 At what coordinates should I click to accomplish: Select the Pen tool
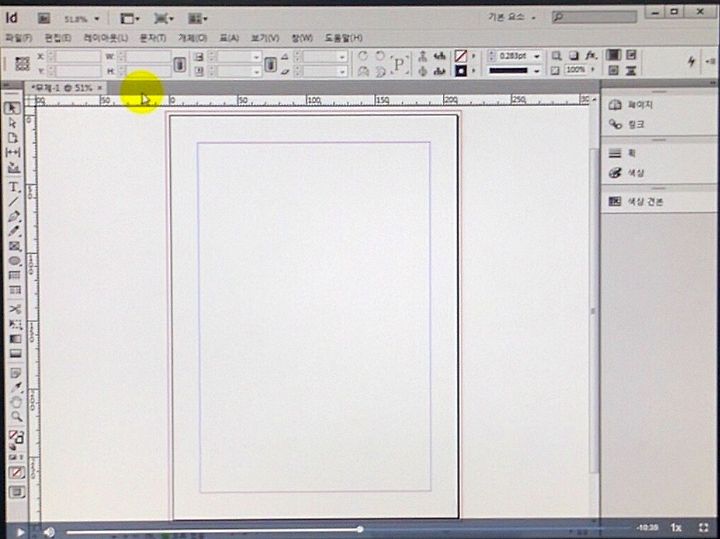coord(14,216)
